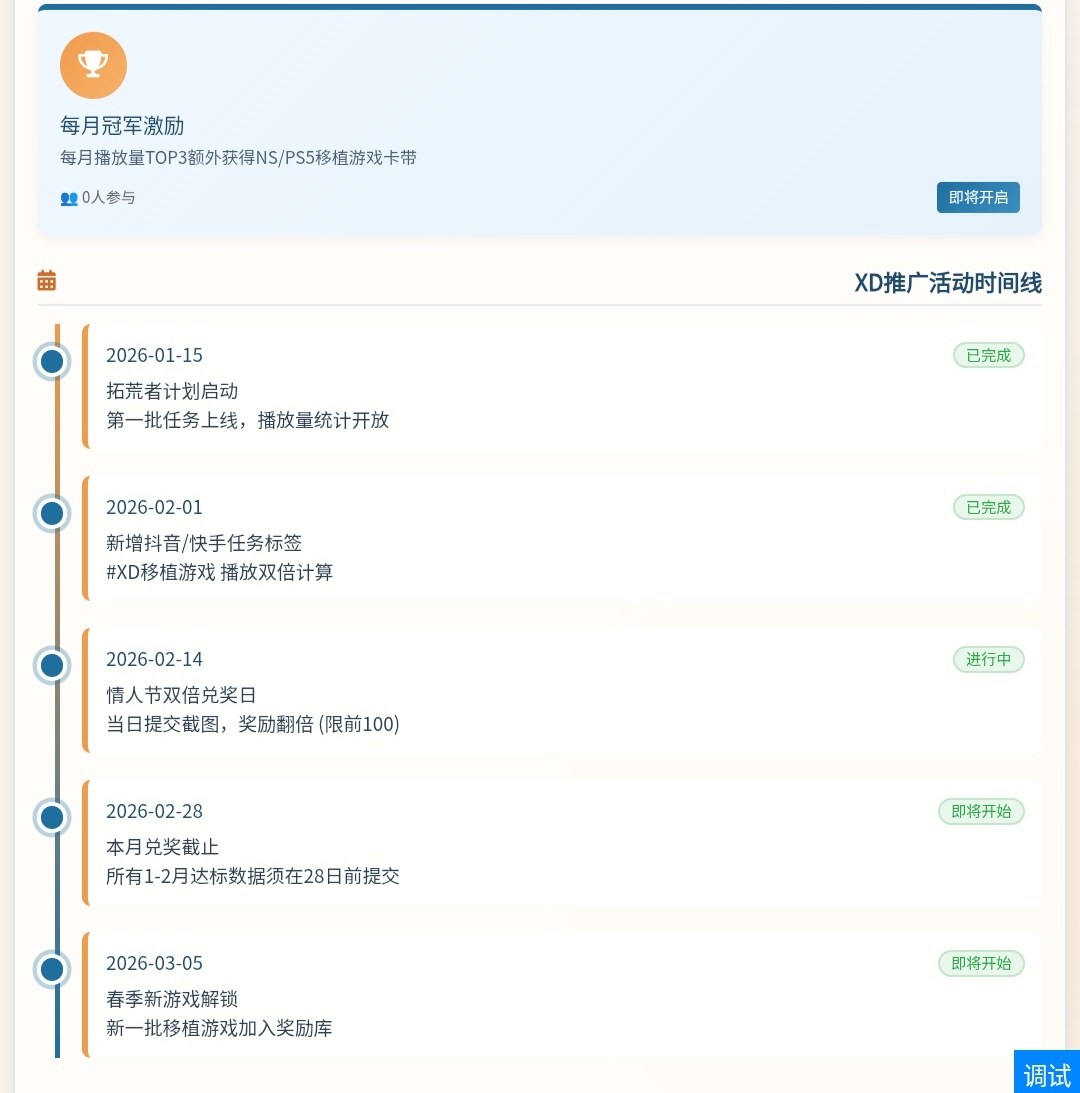Click the 即将开始 badge on the 本月兑奖截止 entry
The width and height of the screenshot is (1080, 1093).
click(981, 811)
